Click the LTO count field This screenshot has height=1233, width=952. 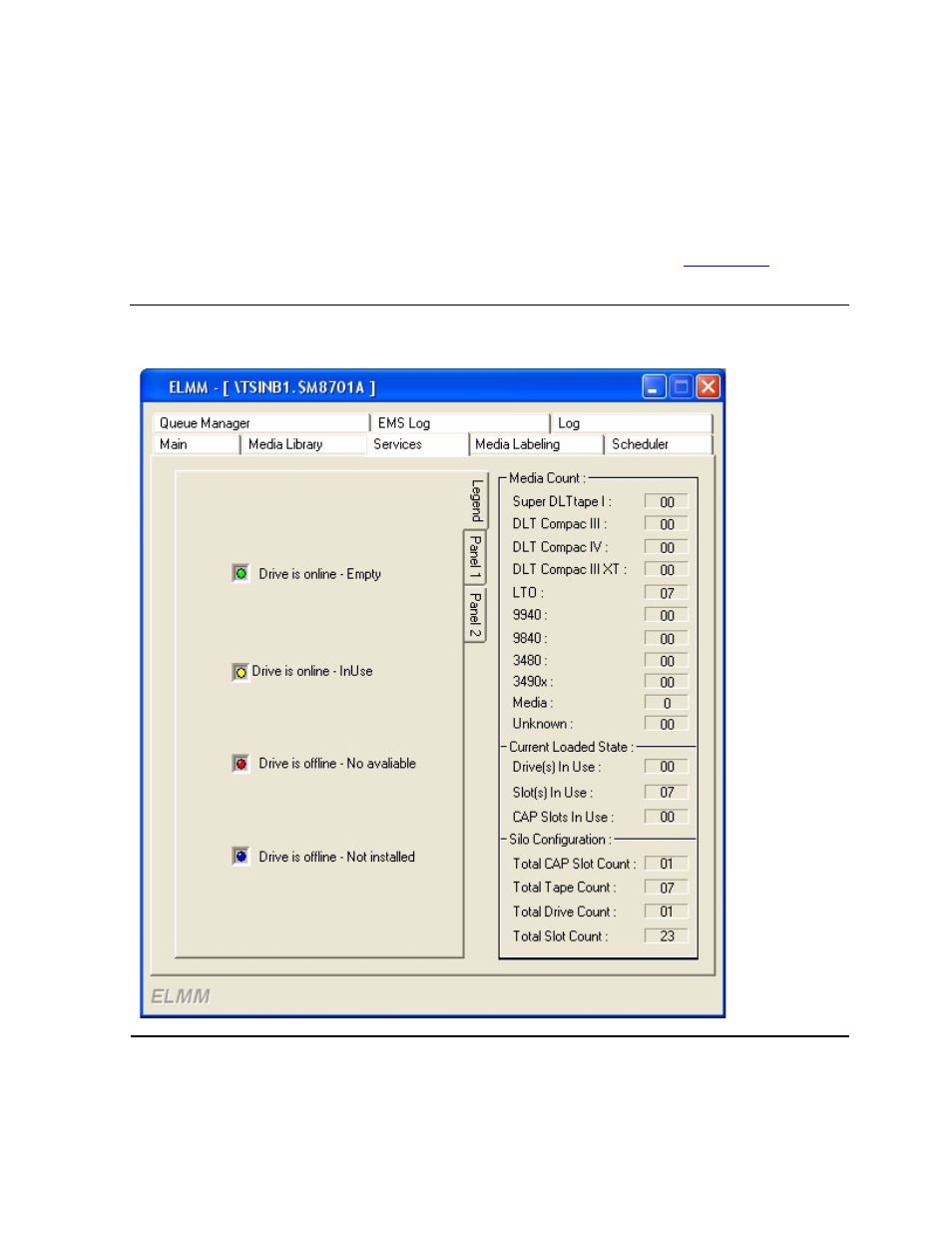[667, 593]
